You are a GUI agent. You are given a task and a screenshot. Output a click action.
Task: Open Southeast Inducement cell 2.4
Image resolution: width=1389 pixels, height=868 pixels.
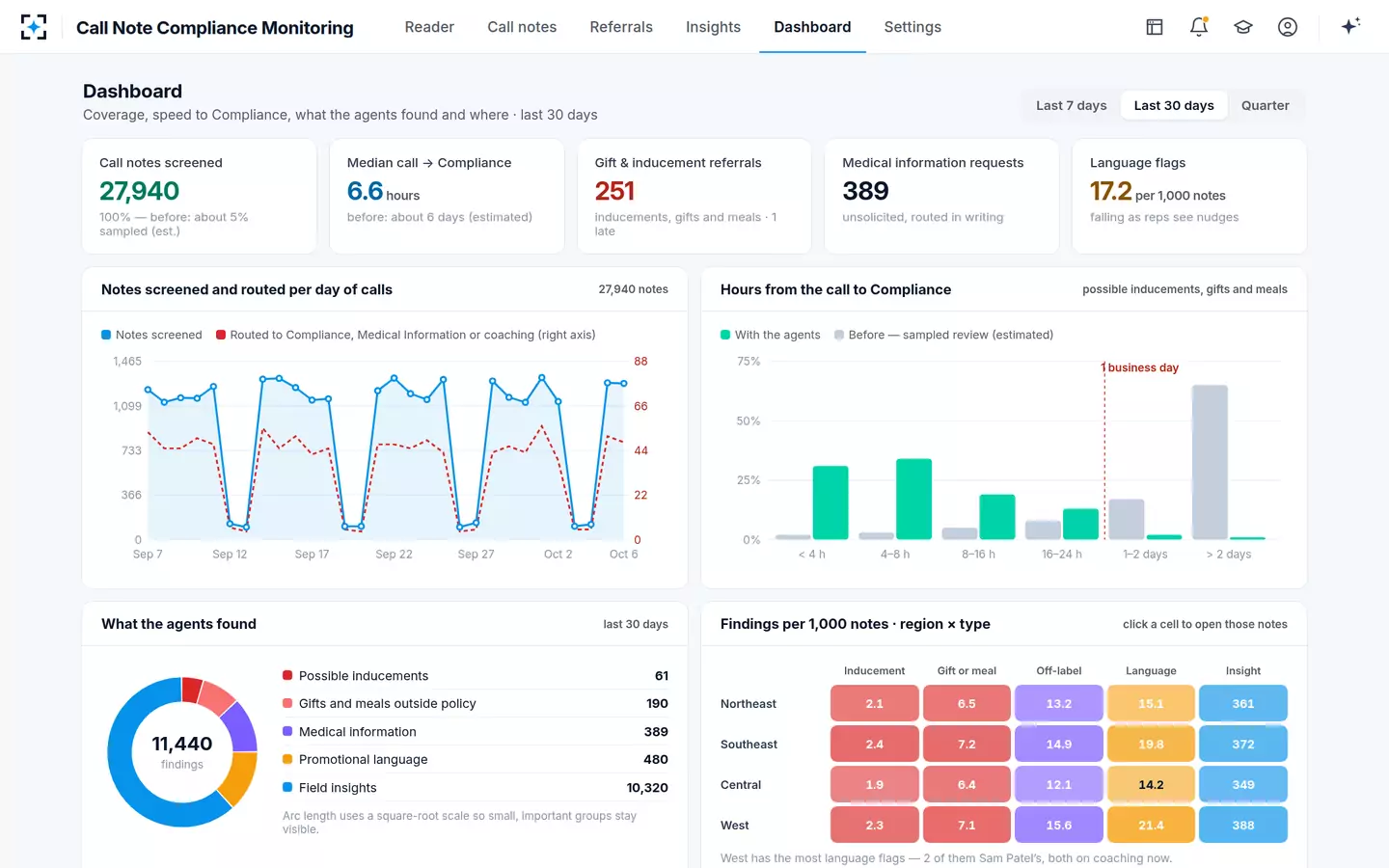[x=874, y=744]
